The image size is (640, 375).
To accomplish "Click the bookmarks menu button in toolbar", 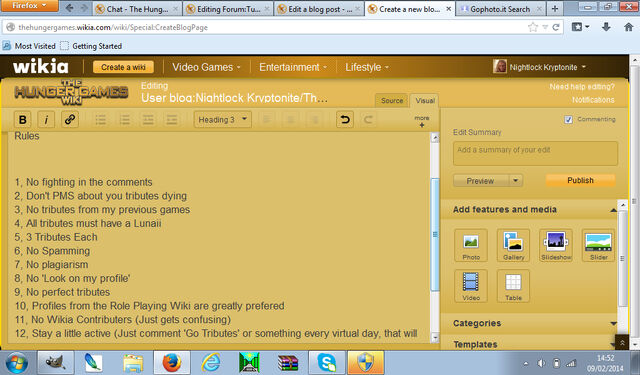I will tap(580, 27).
